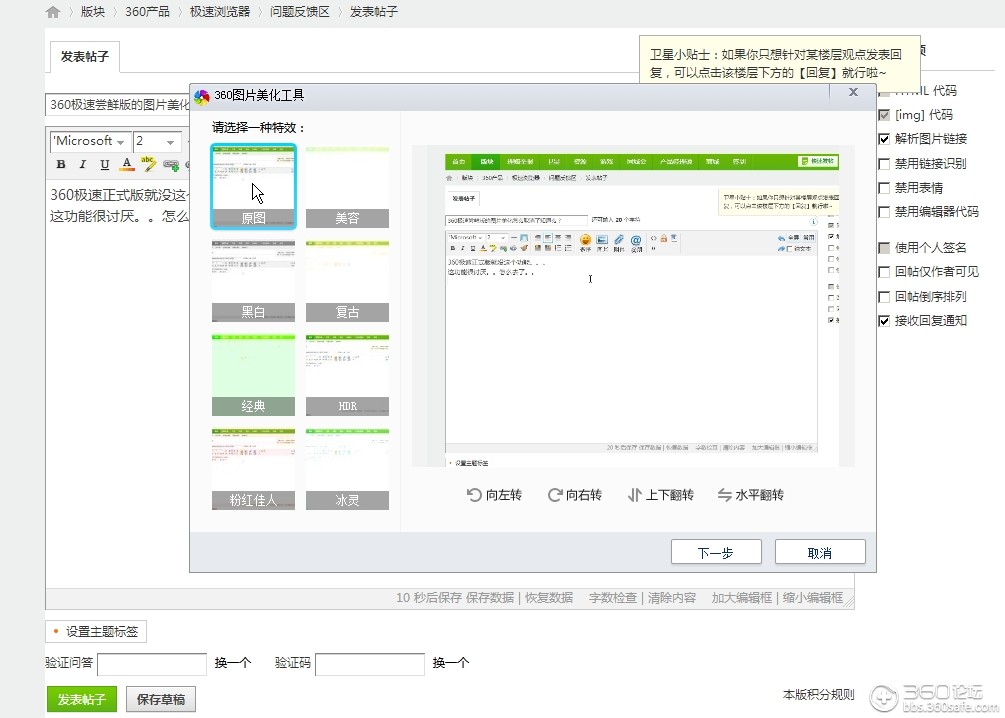The width and height of the screenshot is (1005, 718).
Task: Click 换一个 next to 验证问答
Action: pos(233,663)
